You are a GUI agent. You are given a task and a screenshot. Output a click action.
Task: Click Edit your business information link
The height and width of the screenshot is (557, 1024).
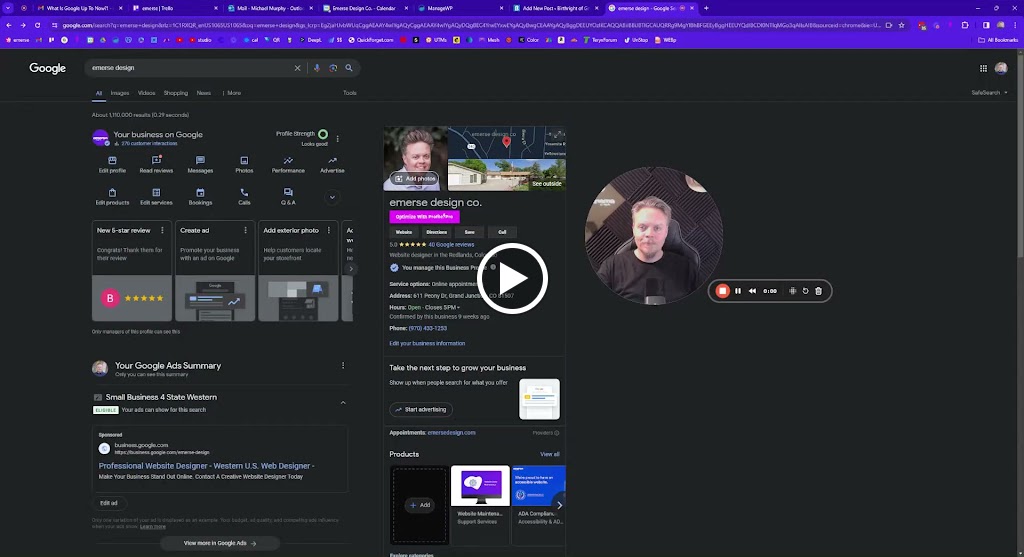[427, 343]
